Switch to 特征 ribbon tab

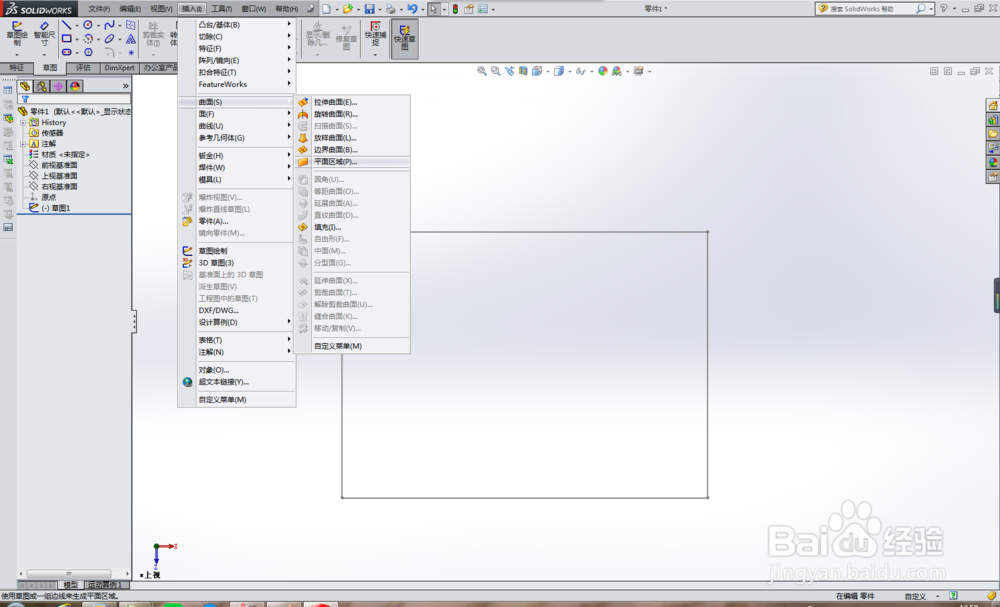(x=17, y=68)
